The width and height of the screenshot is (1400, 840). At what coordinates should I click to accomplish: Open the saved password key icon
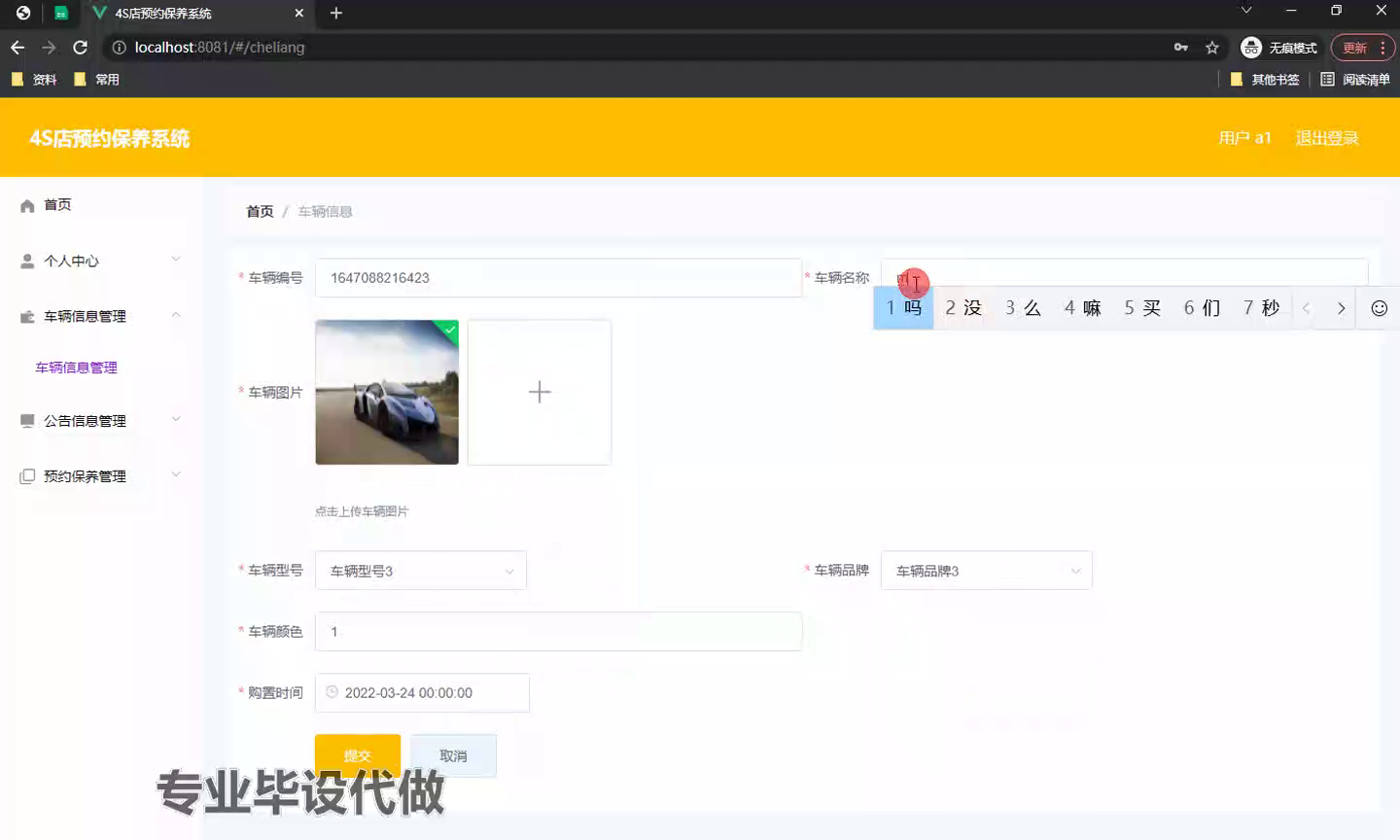pyautogui.click(x=1180, y=48)
